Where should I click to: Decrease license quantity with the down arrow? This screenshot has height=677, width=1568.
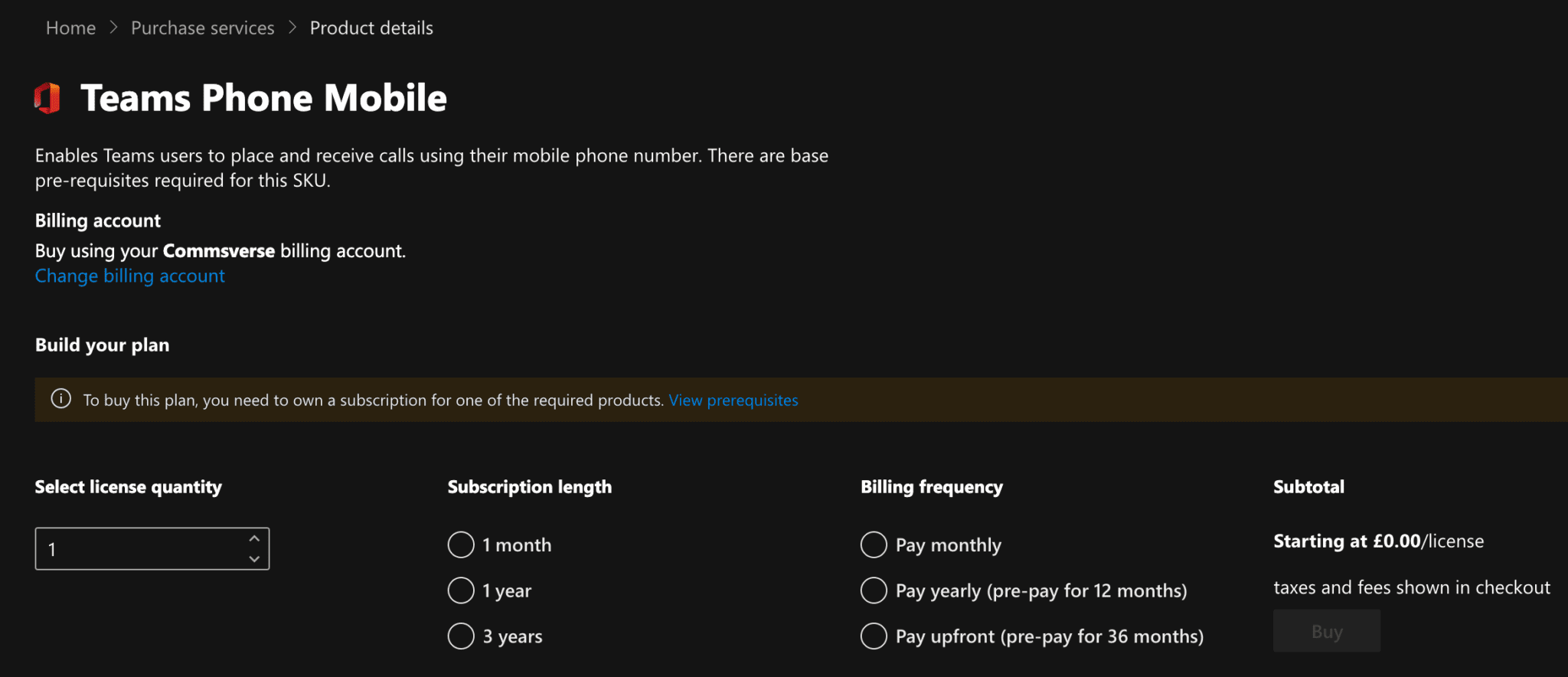(x=254, y=559)
